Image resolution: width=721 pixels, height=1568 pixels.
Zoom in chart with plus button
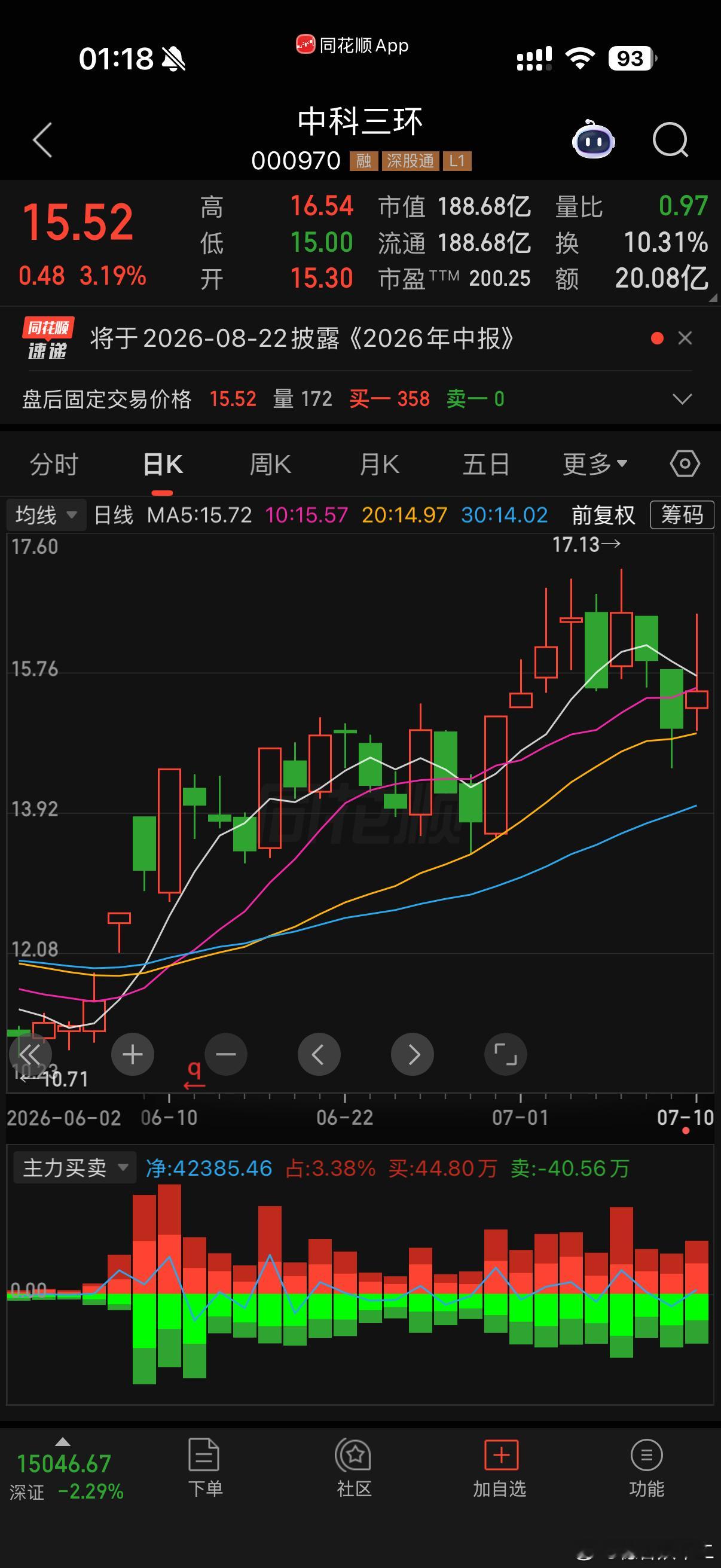tap(133, 1054)
